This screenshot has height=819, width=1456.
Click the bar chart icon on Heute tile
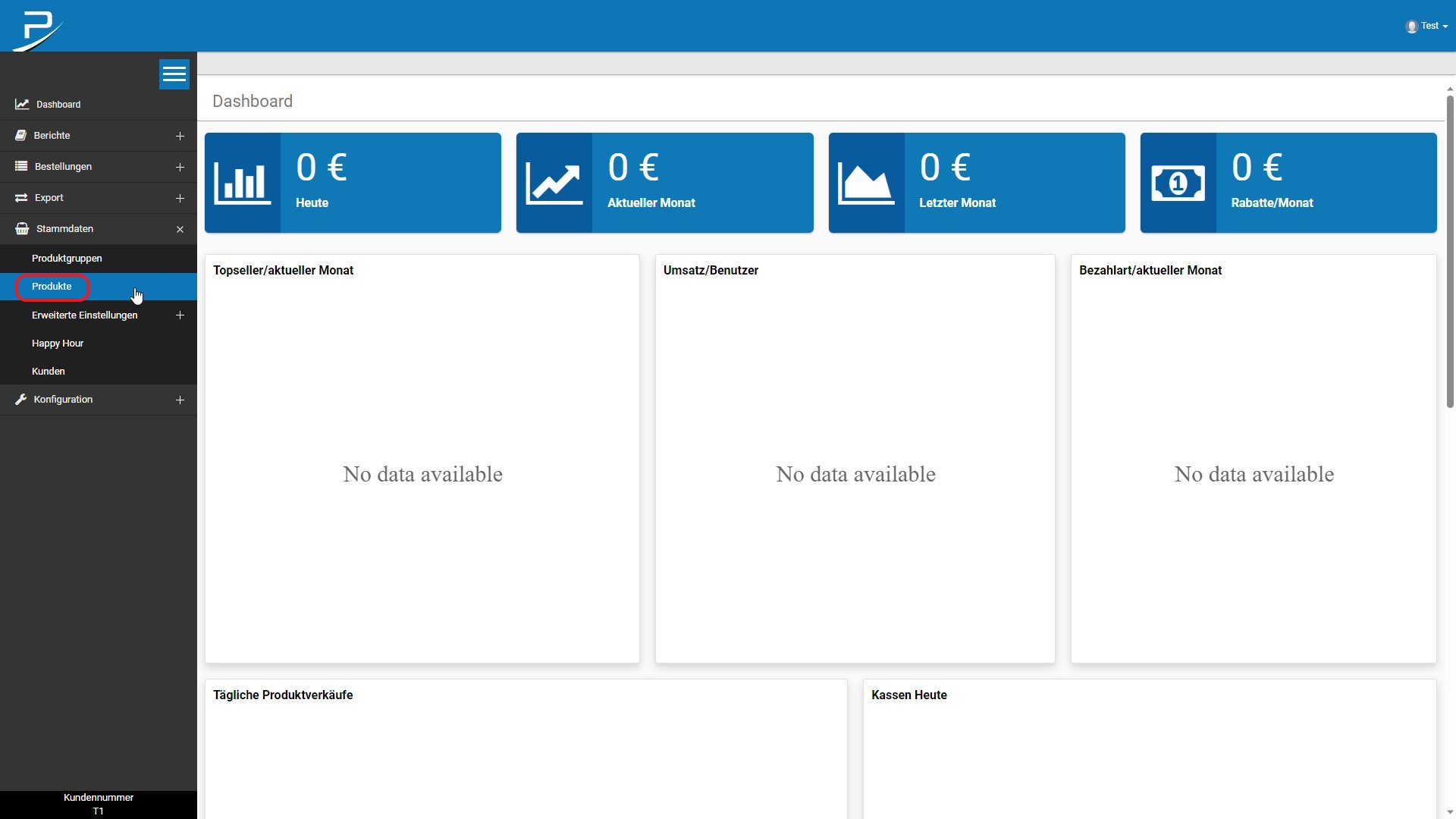243,183
